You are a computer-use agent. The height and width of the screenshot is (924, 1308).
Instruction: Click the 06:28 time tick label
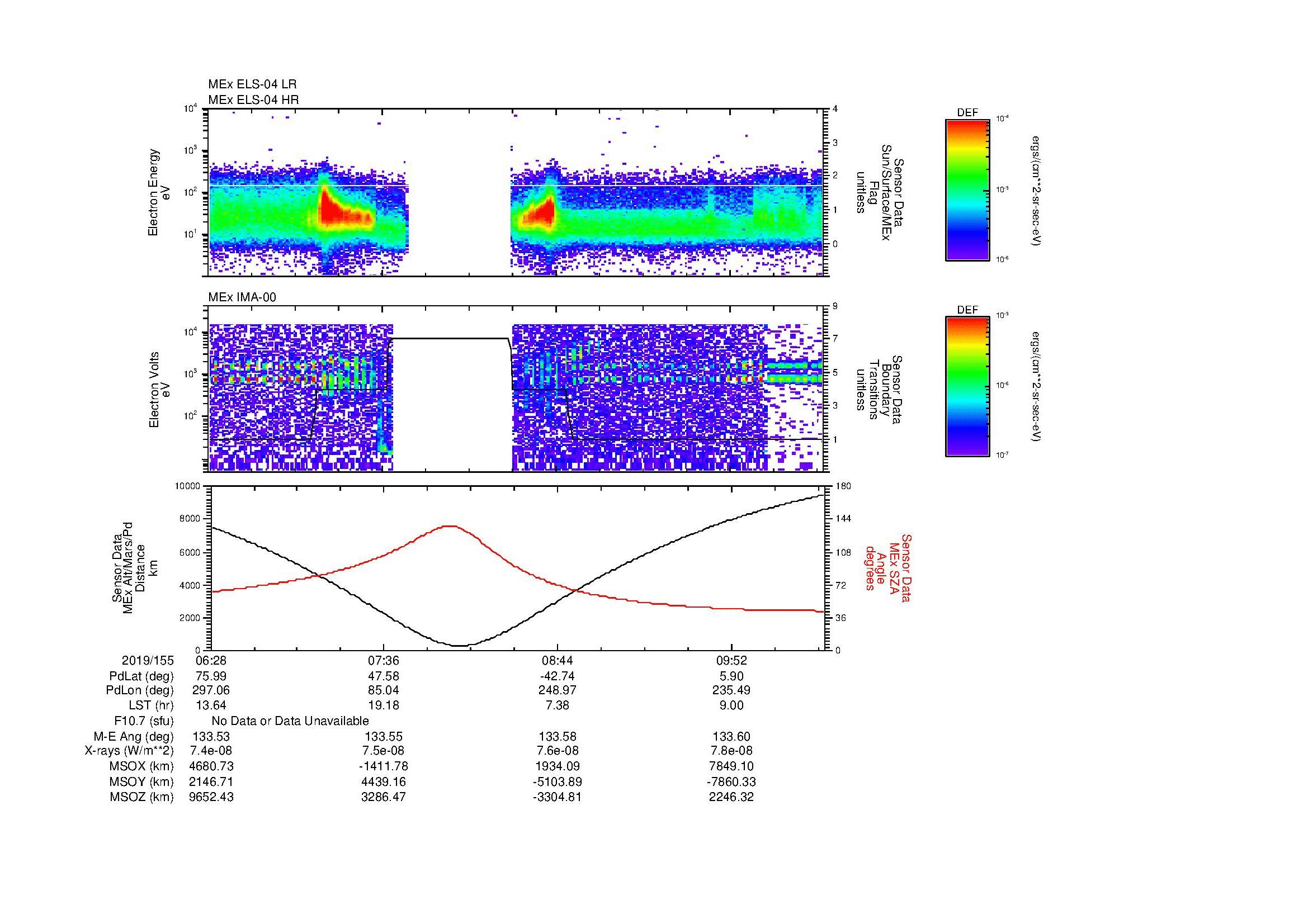click(x=211, y=661)
